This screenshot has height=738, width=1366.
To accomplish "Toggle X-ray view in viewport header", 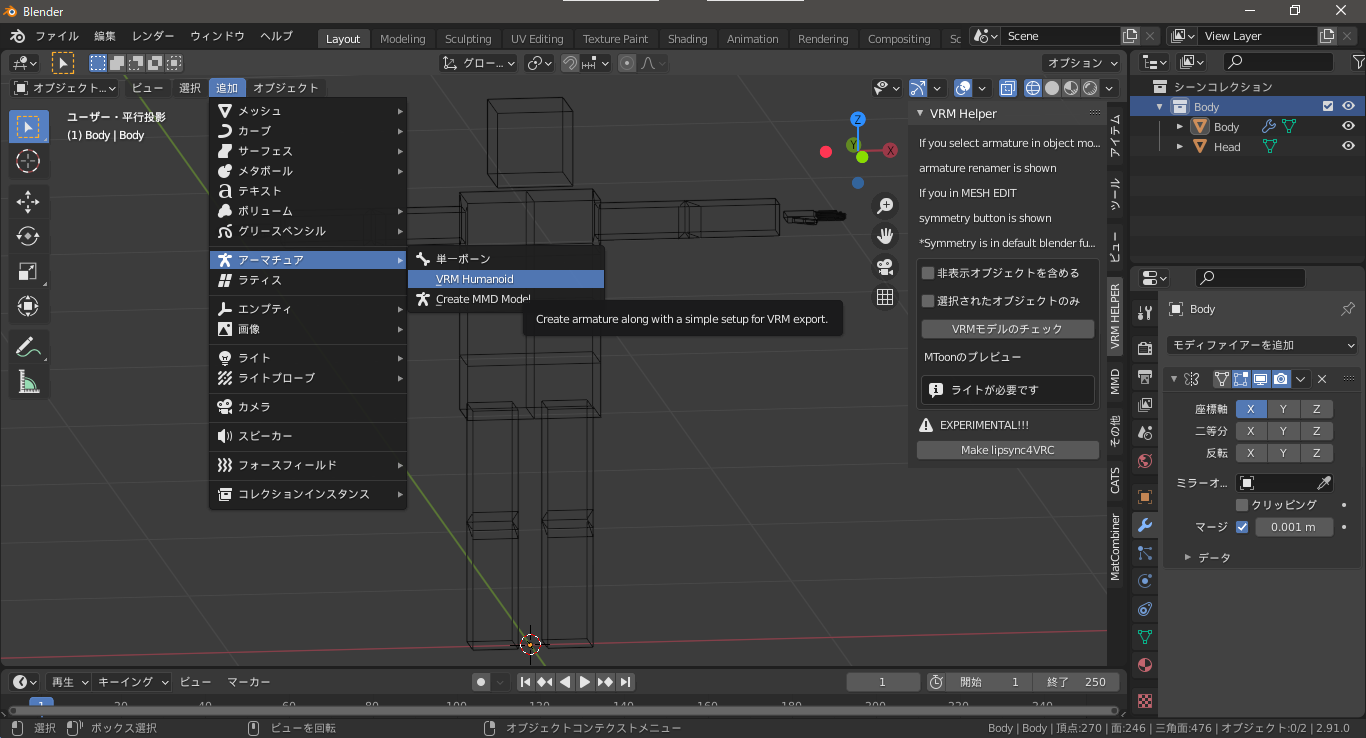I will pos(1007,88).
